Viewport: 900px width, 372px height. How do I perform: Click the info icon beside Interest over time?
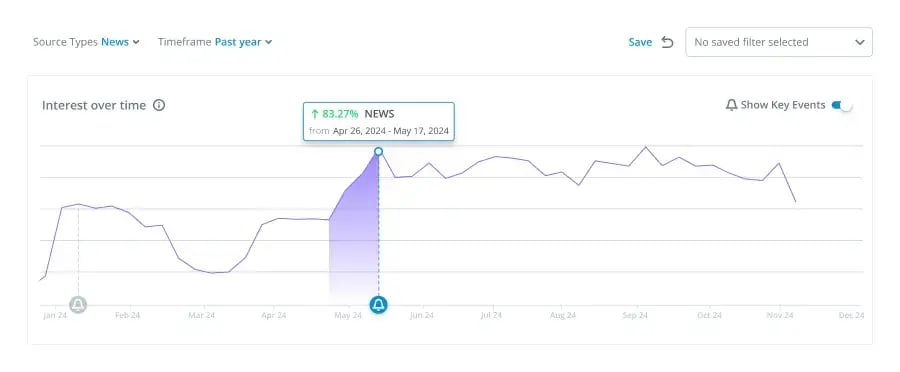pos(159,106)
